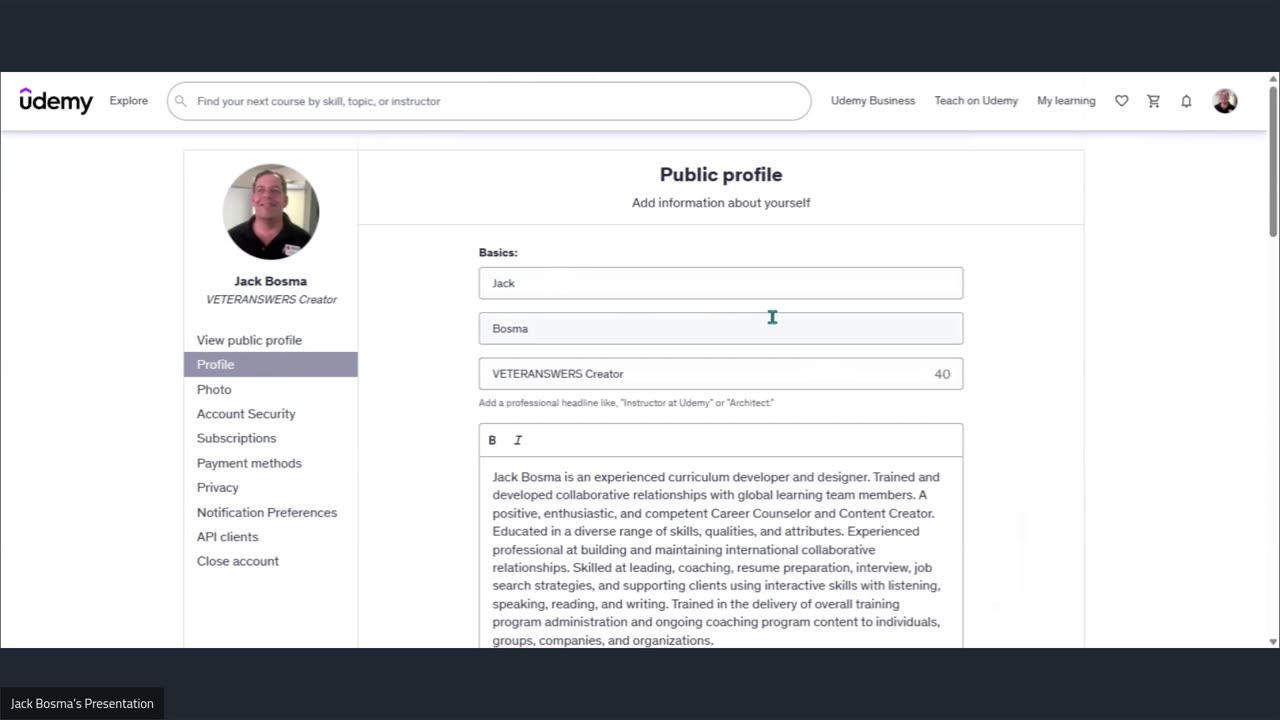This screenshot has height=720, width=1280.
Task: Open the Udemy Business link
Action: pos(873,101)
